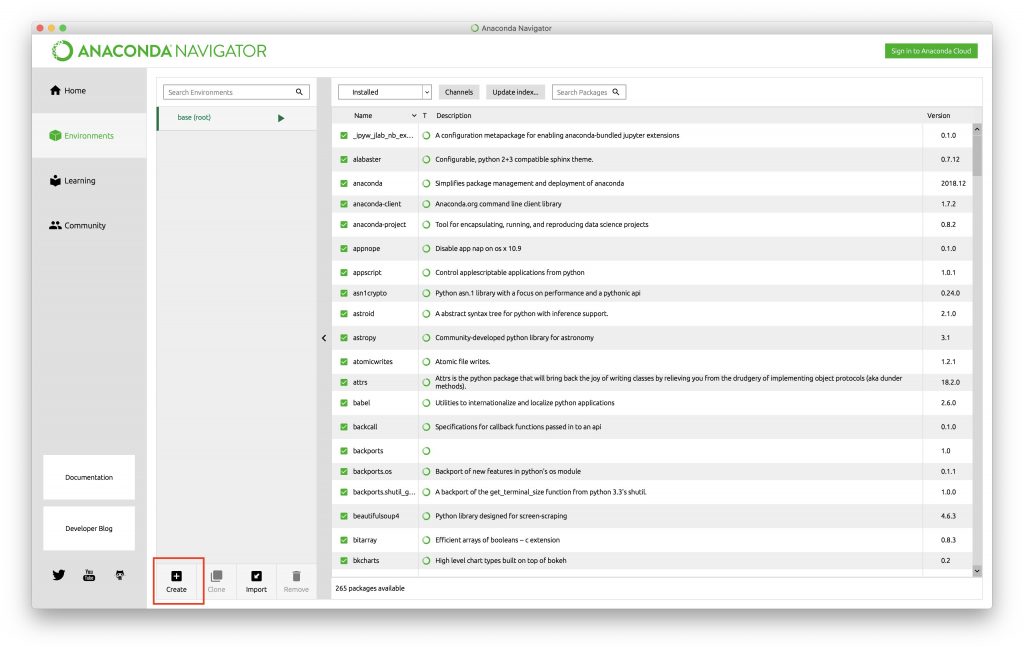Click version 2018.12 of anaconda
This screenshot has width=1024, height=651.
(x=953, y=183)
